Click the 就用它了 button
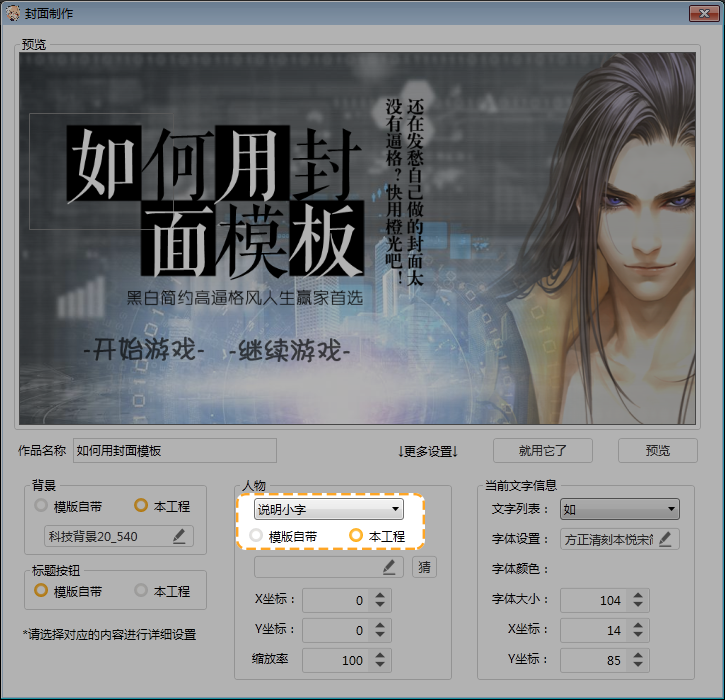 tap(543, 451)
